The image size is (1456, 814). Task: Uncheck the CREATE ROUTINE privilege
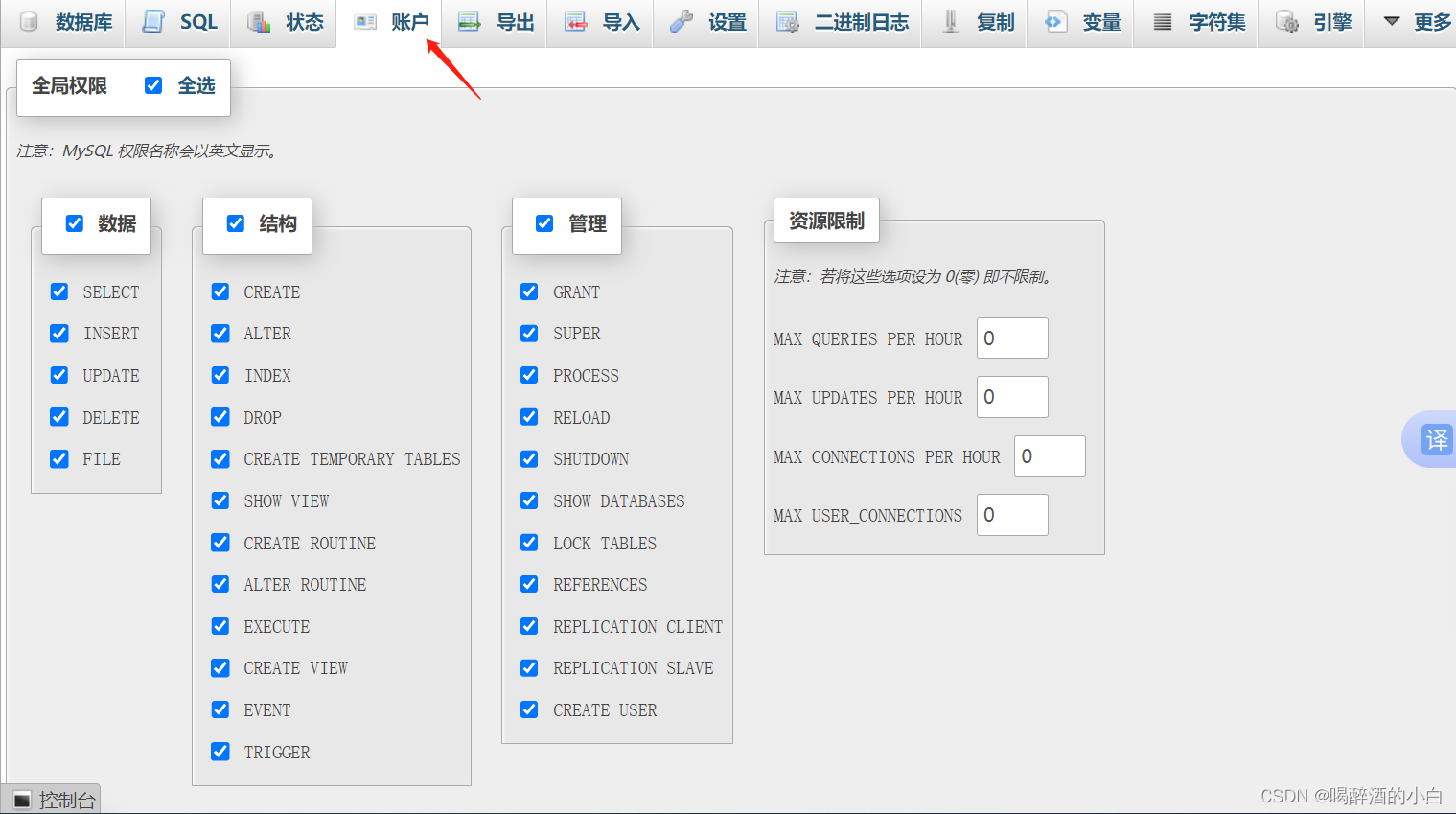[220, 543]
